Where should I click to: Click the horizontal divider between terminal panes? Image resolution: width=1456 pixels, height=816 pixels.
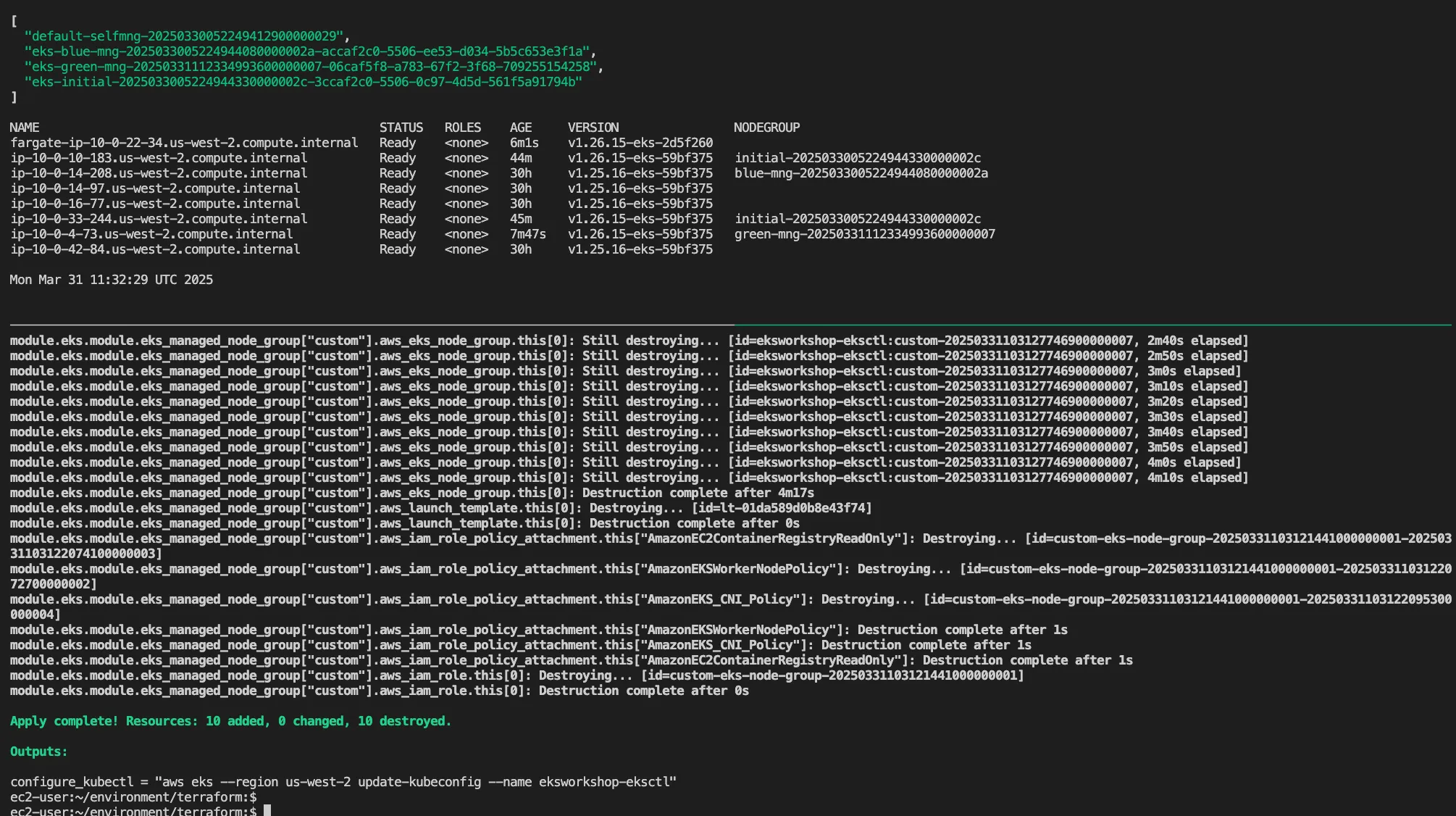click(x=727, y=325)
